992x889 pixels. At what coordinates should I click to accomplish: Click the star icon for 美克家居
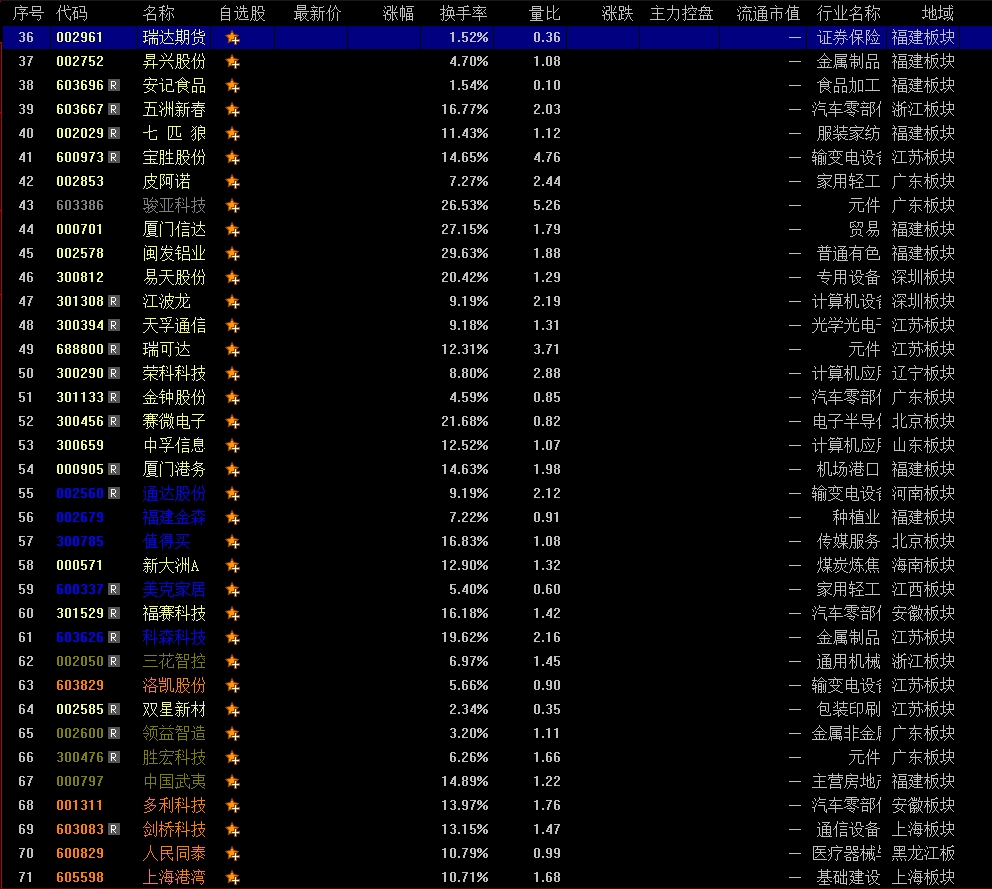click(233, 590)
